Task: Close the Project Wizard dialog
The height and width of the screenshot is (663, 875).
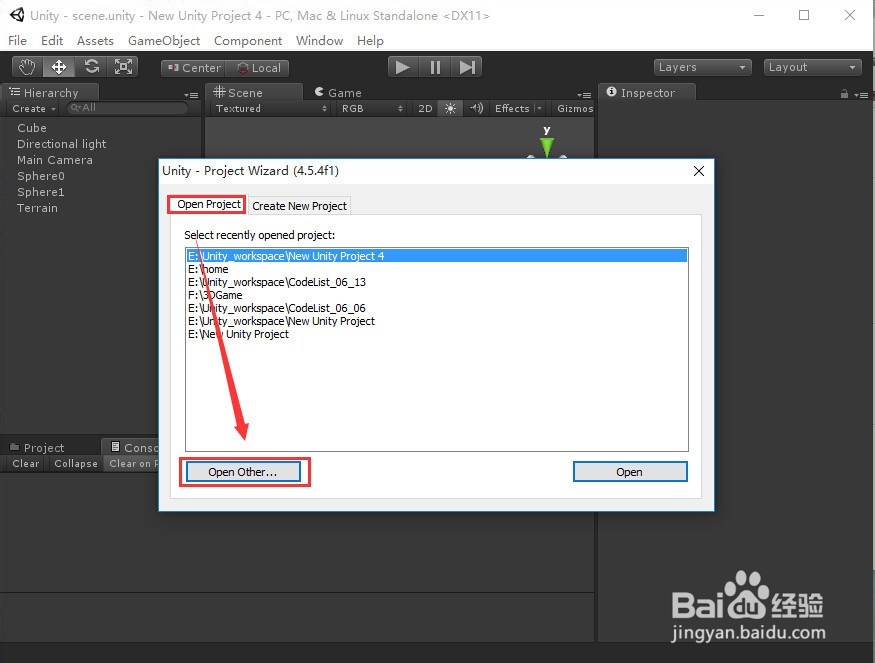Action: (x=699, y=171)
